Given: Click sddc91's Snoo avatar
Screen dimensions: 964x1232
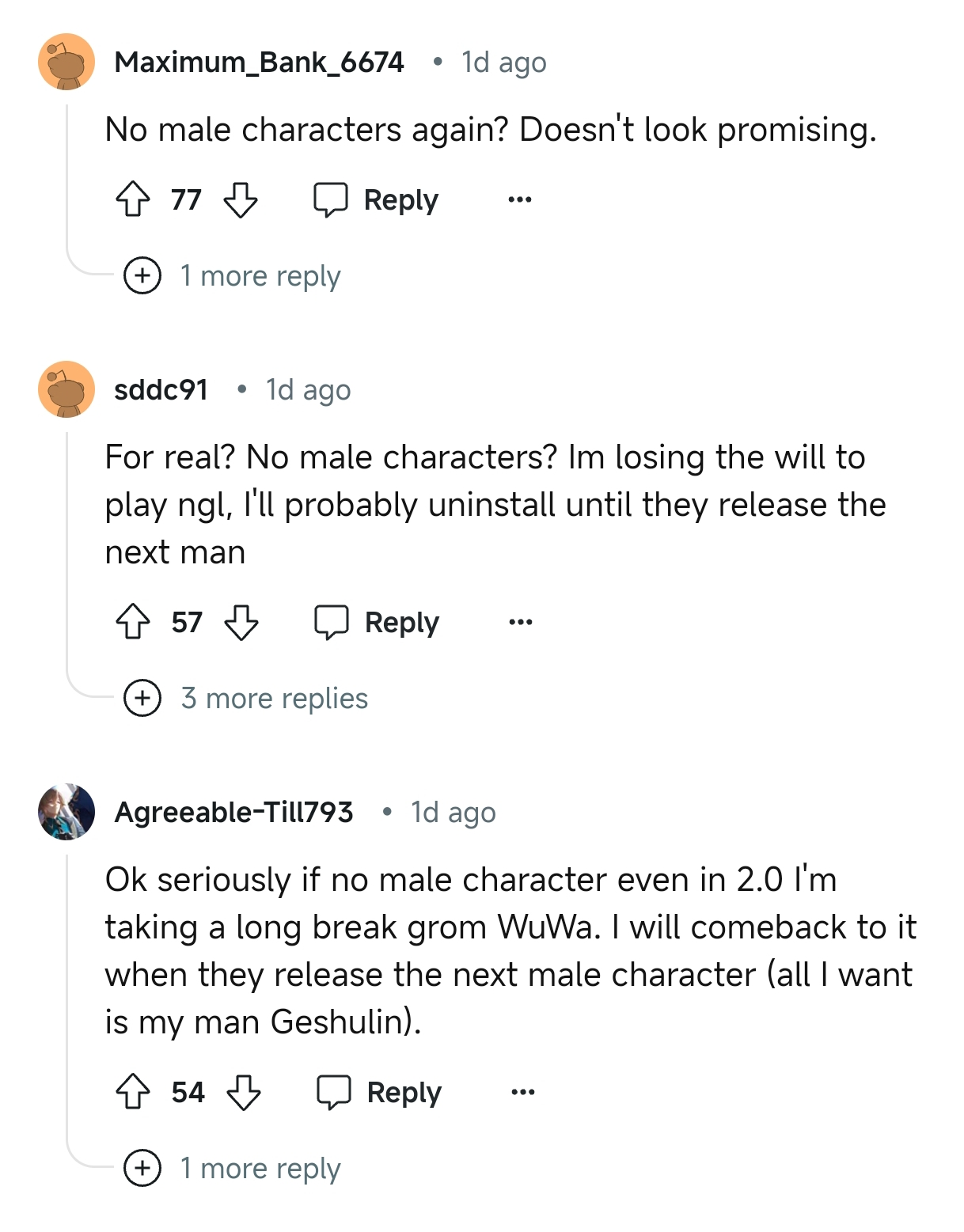Looking at the screenshot, I should tap(66, 389).
